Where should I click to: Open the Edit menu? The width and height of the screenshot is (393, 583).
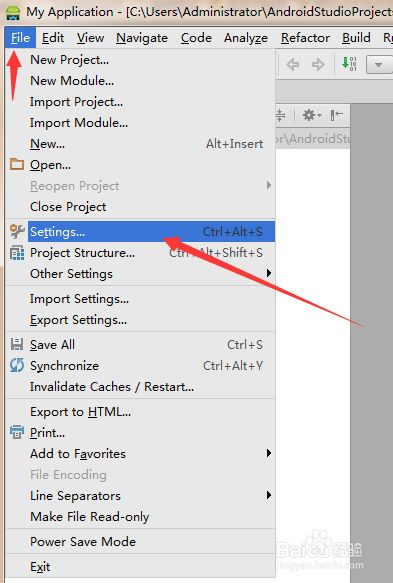(x=53, y=38)
